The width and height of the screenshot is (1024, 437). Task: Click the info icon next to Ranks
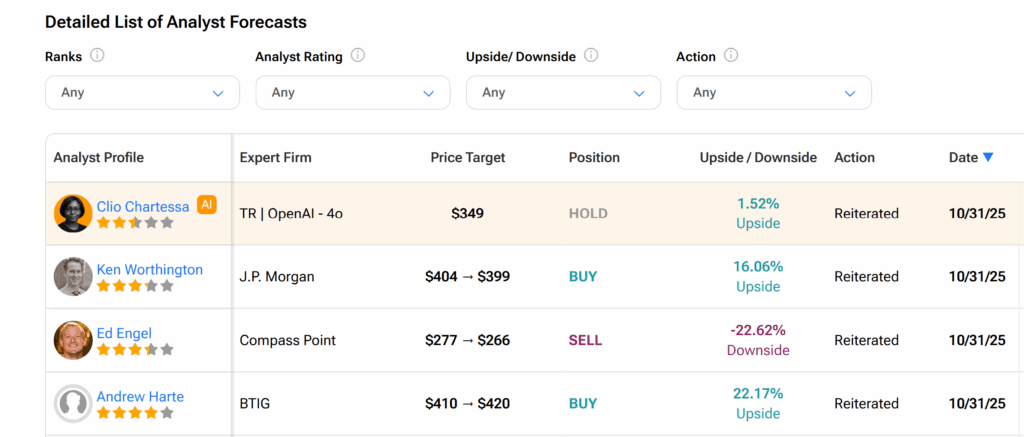(x=97, y=56)
